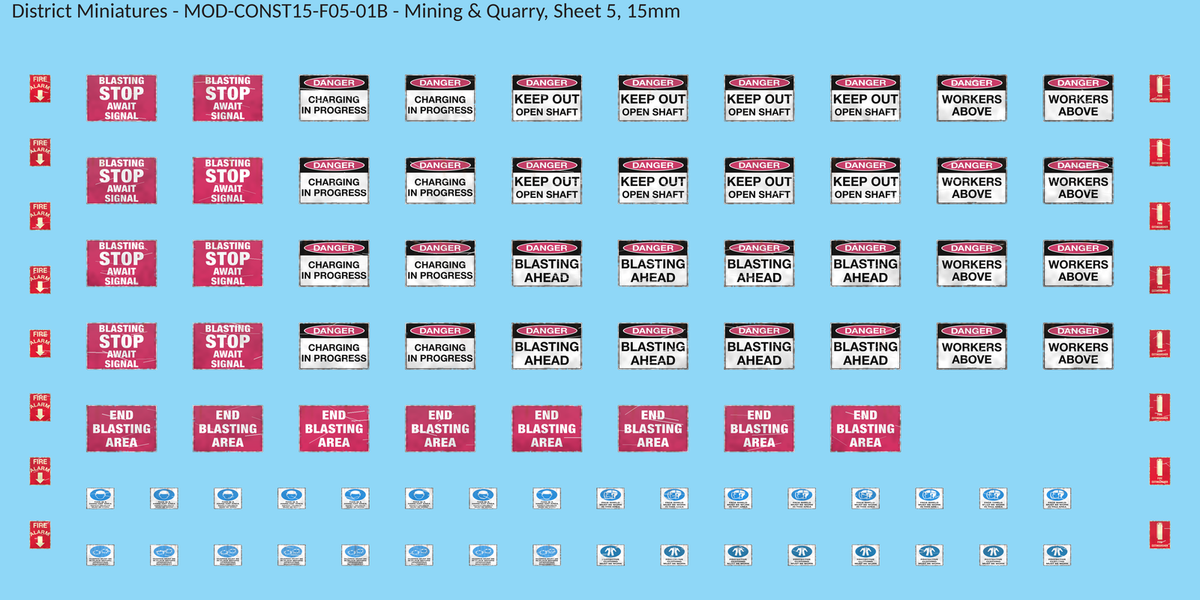
Task: Select the District Miniatures sheet title text
Action: click(345, 13)
